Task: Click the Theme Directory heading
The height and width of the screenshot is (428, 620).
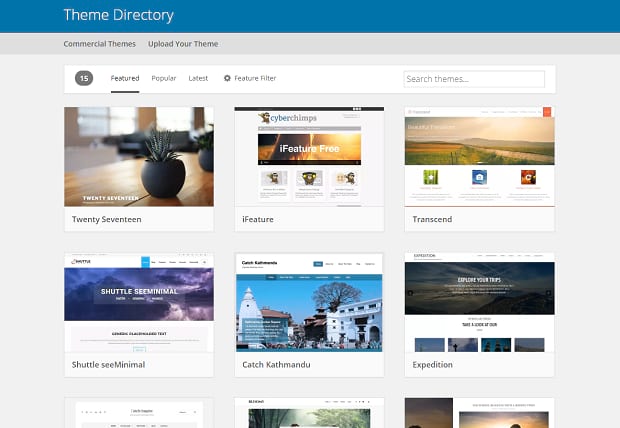Action: (119, 15)
